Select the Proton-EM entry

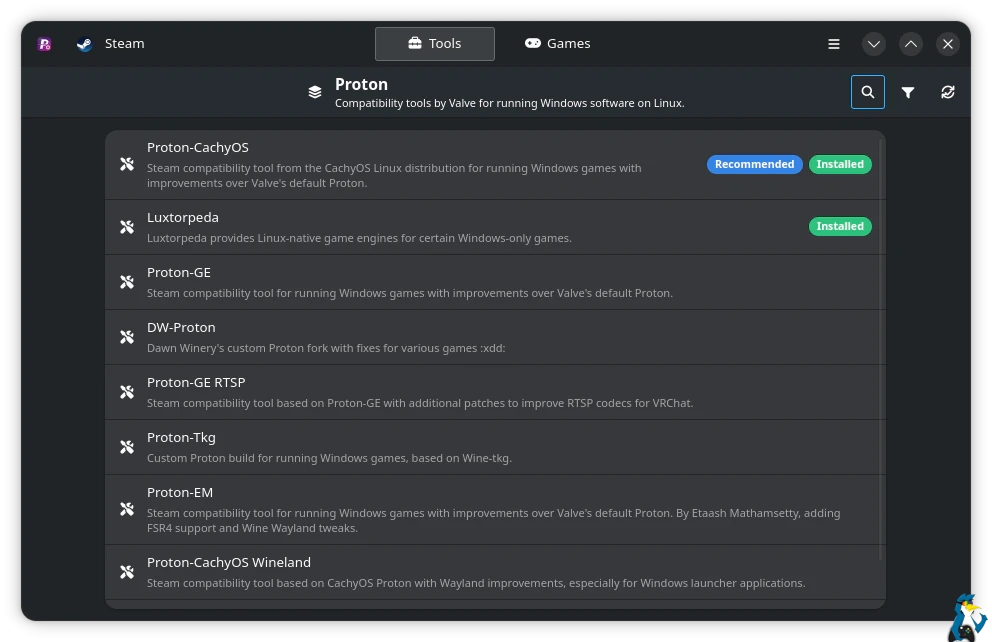point(495,510)
